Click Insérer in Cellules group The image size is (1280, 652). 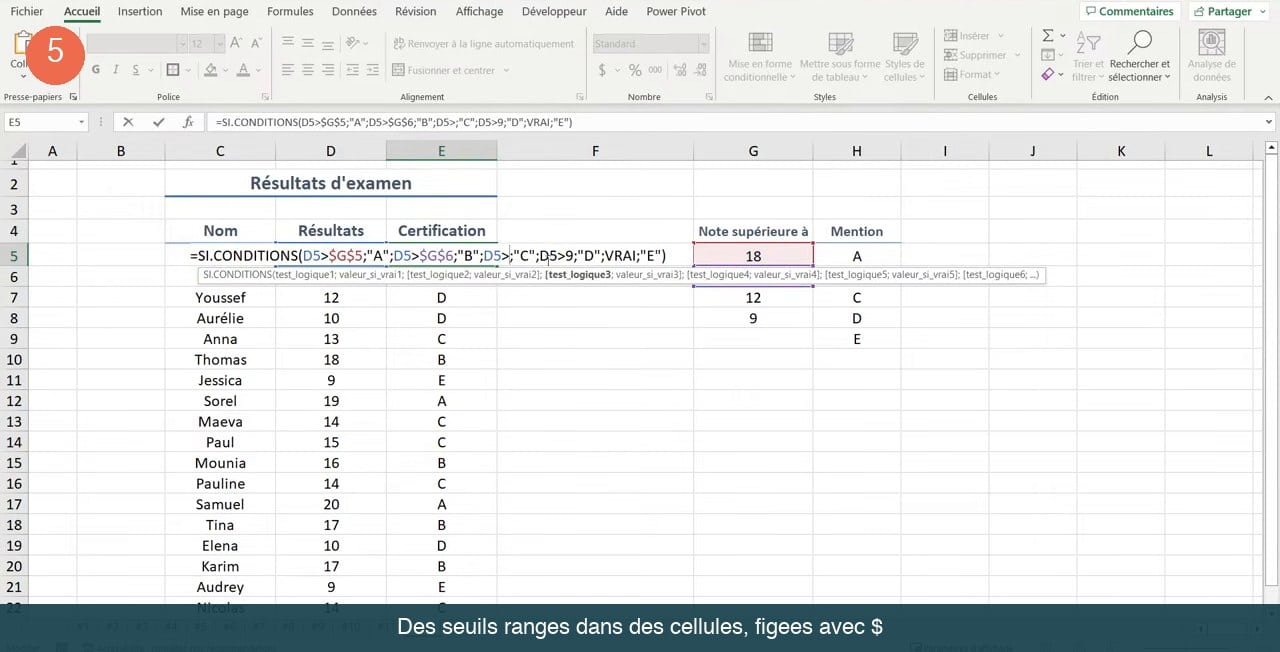(x=972, y=36)
